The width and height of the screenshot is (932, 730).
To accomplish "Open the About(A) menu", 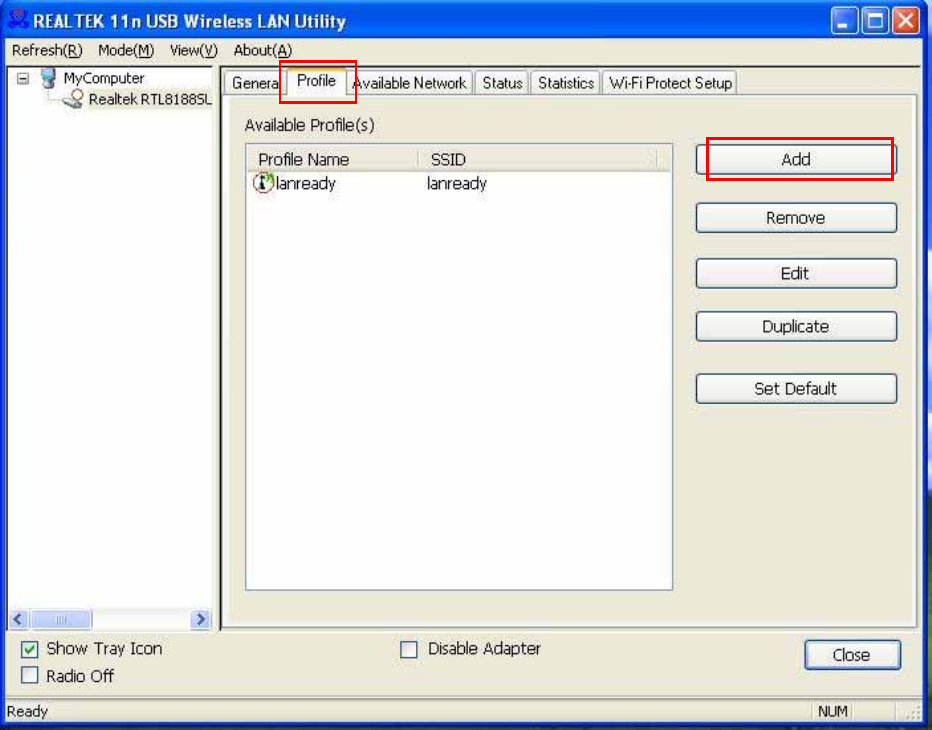I will (263, 51).
